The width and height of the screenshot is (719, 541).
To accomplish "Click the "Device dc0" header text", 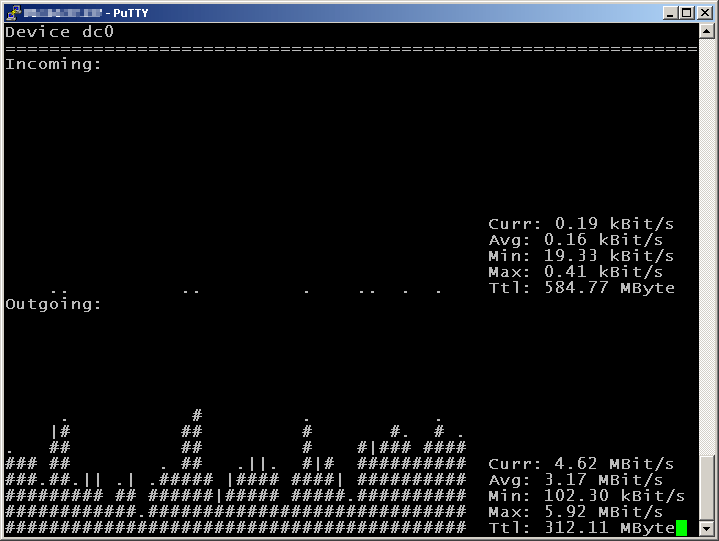I will click(x=60, y=32).
